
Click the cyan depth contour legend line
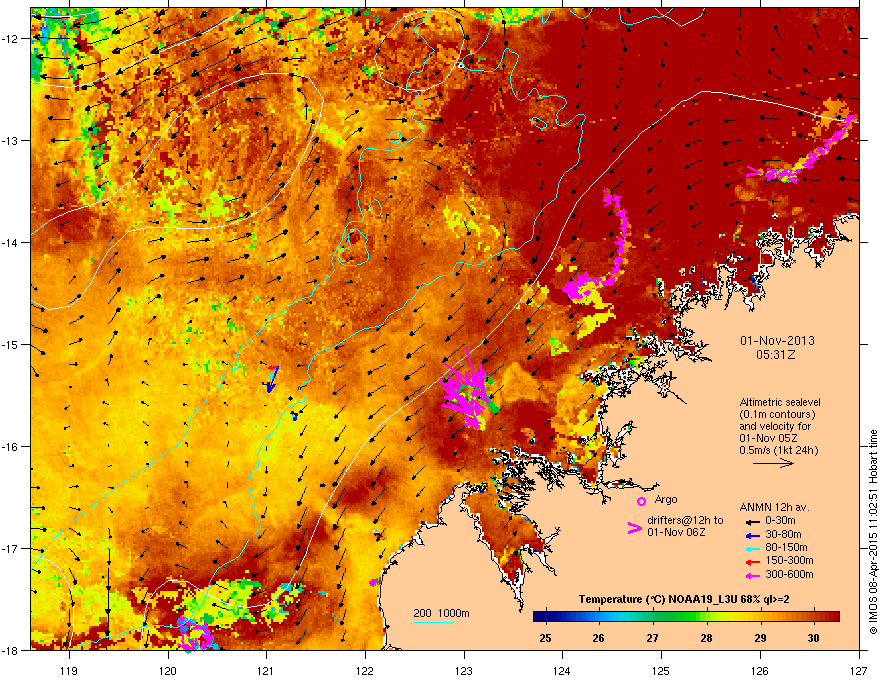coord(433,622)
